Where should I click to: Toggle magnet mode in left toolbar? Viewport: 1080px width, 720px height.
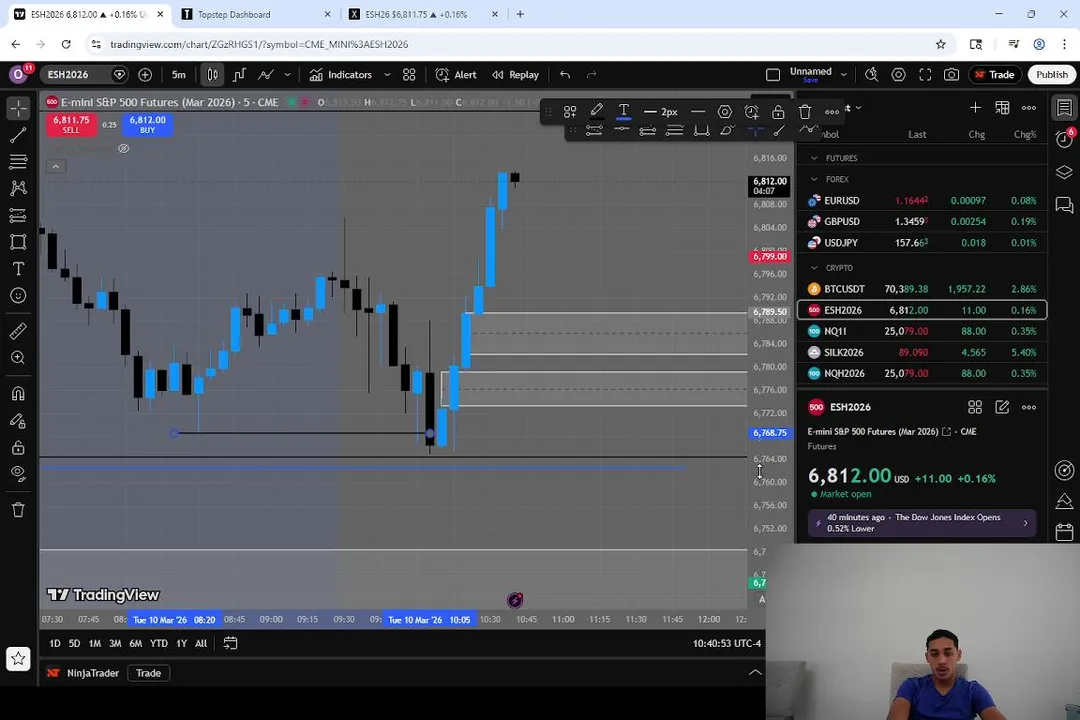(x=18, y=393)
